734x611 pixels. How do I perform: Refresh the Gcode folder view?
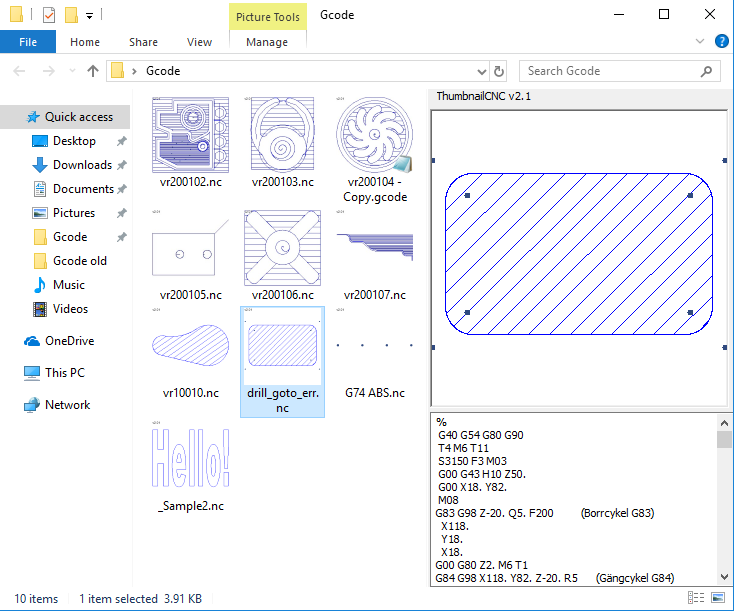pyautogui.click(x=499, y=71)
